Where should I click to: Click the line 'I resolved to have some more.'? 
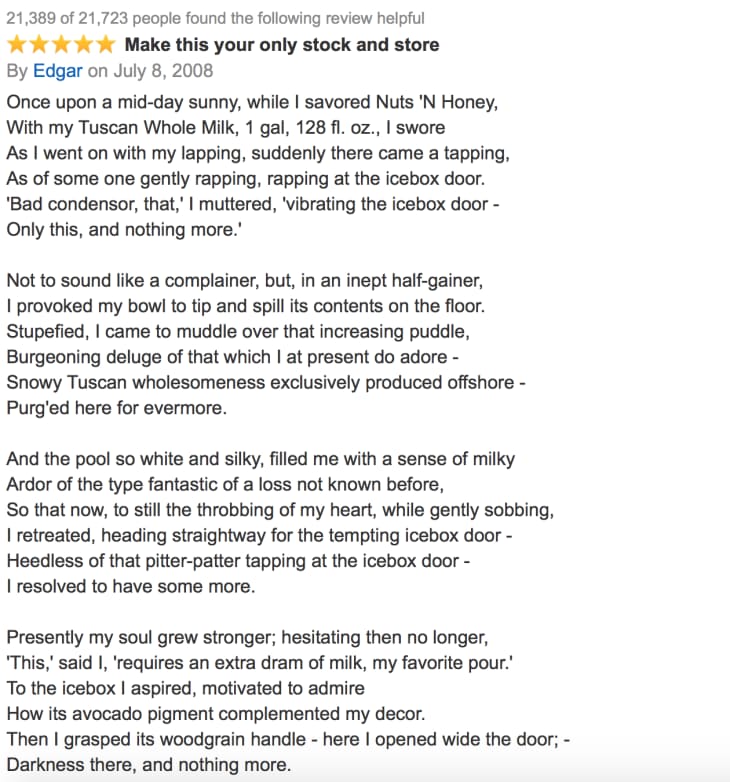click(130, 587)
